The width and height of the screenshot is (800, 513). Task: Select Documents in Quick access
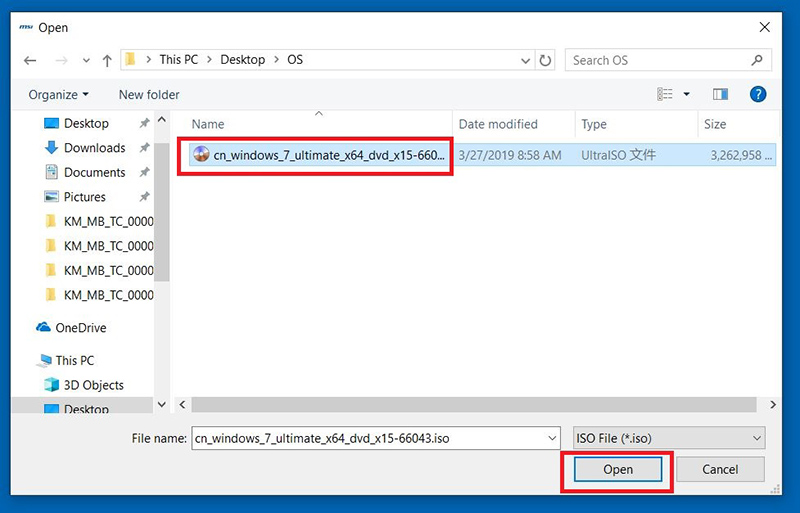[x=94, y=172]
